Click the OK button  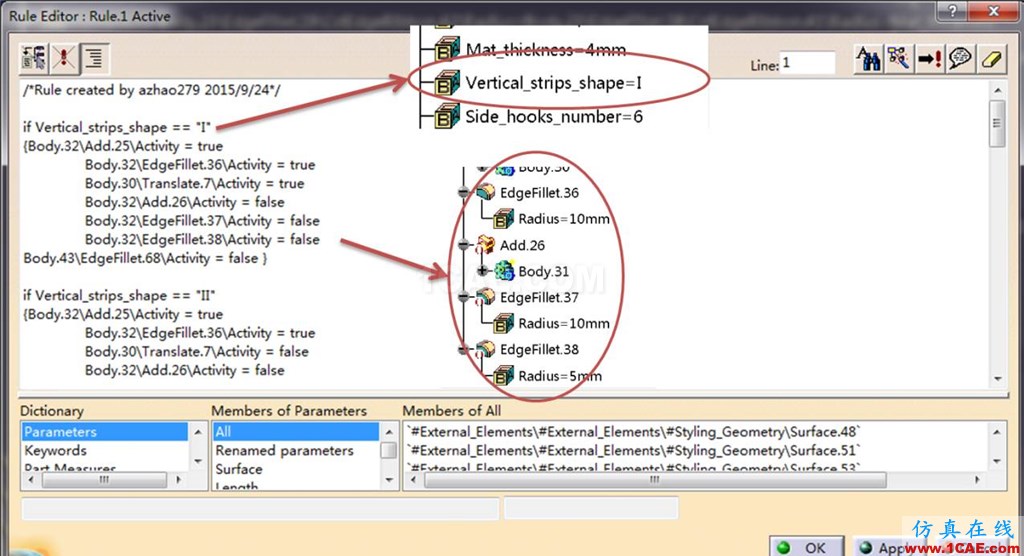pyautogui.click(x=807, y=548)
